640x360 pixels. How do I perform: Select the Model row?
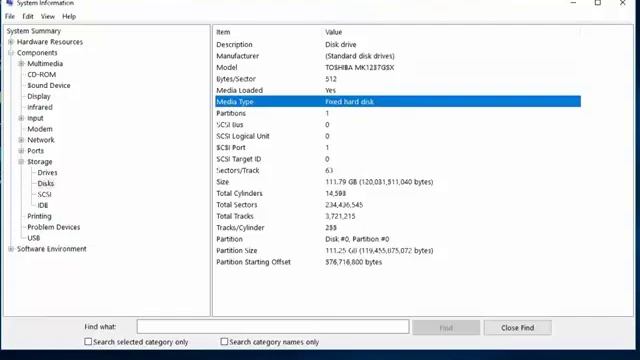click(398, 67)
